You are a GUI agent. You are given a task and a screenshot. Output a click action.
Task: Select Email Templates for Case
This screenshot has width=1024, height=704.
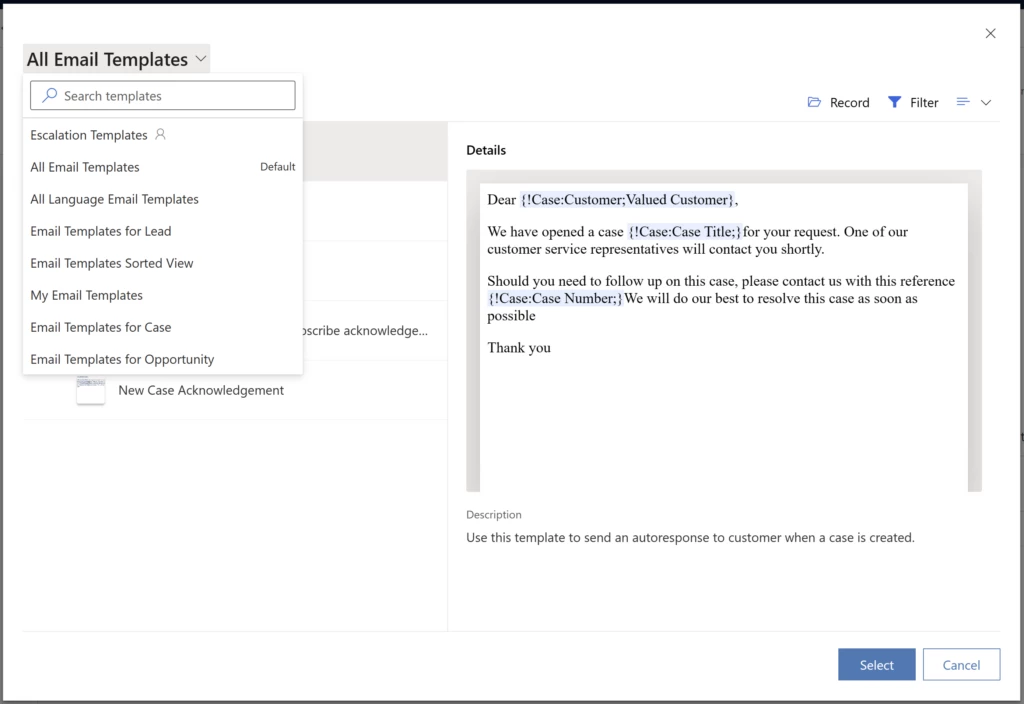(100, 326)
